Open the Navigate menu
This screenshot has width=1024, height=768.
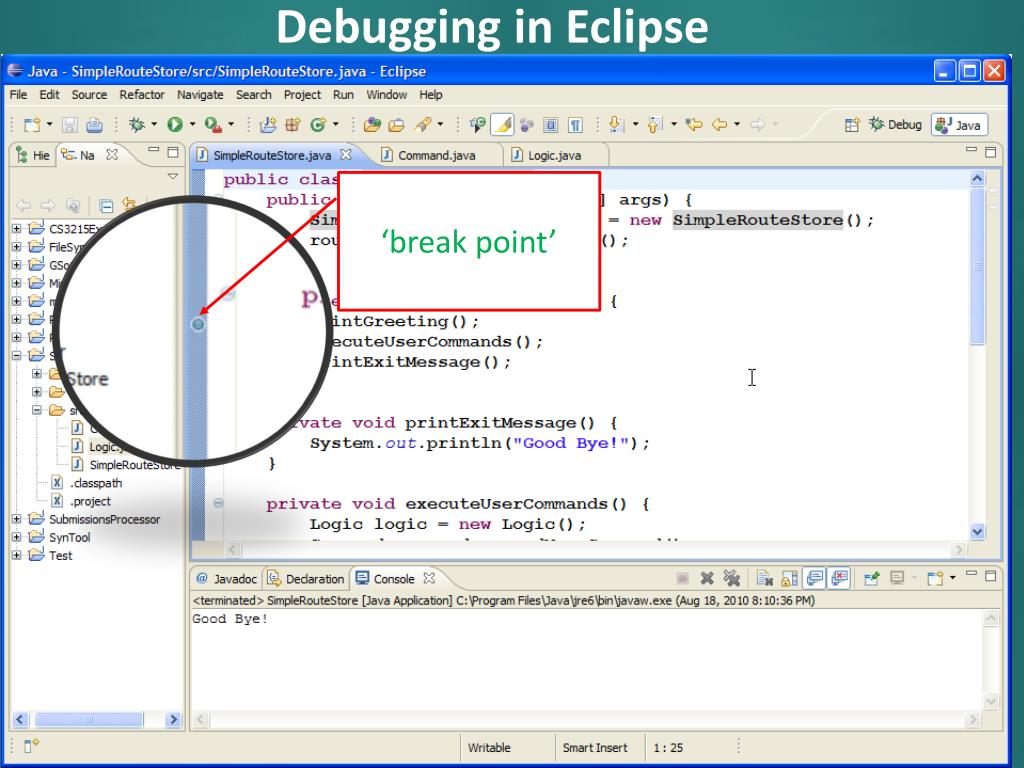[x=200, y=95]
